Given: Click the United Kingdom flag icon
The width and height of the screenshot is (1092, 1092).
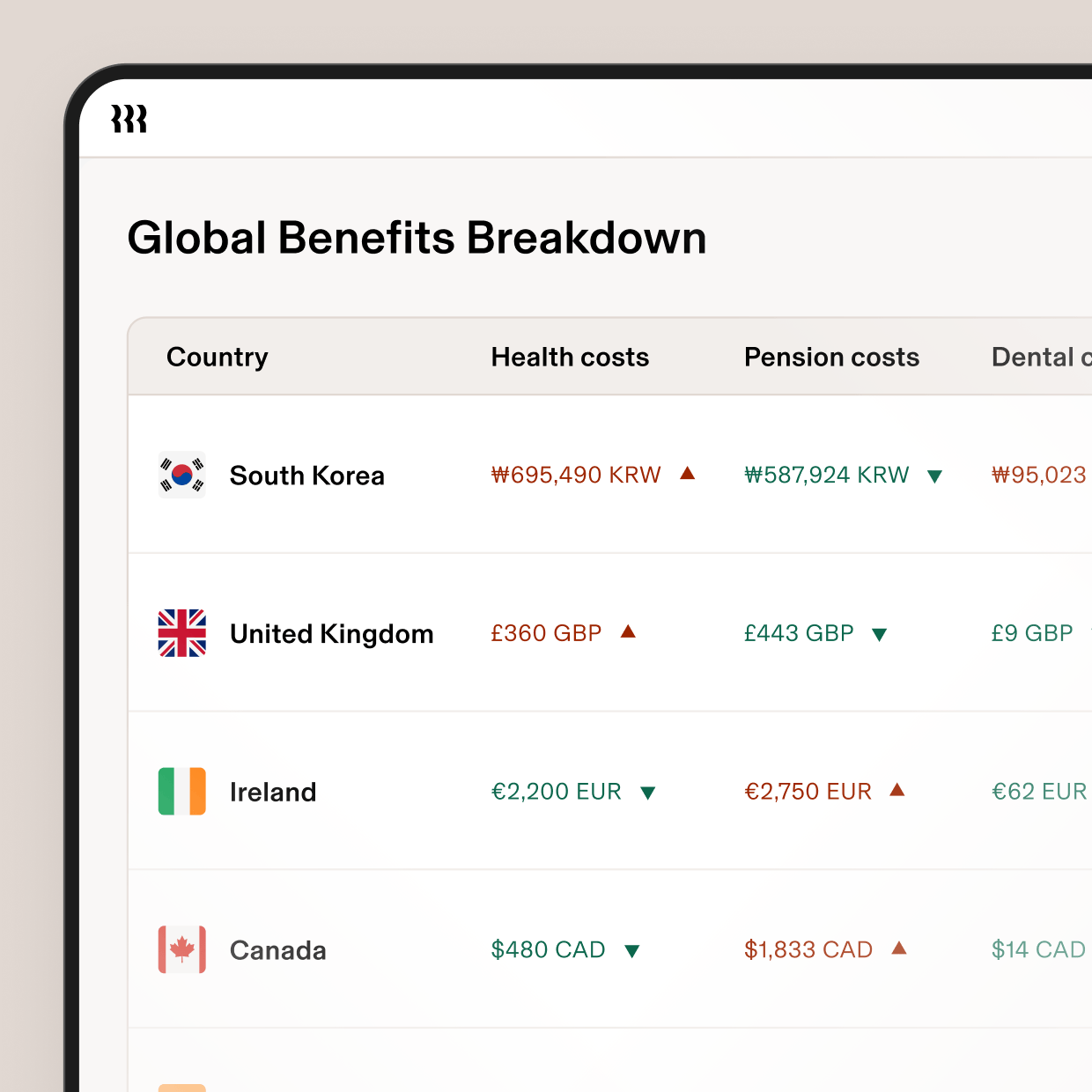Looking at the screenshot, I should point(181,633).
